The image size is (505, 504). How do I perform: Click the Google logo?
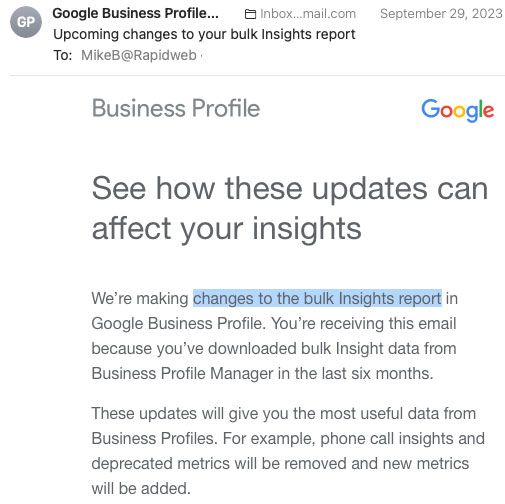(457, 110)
